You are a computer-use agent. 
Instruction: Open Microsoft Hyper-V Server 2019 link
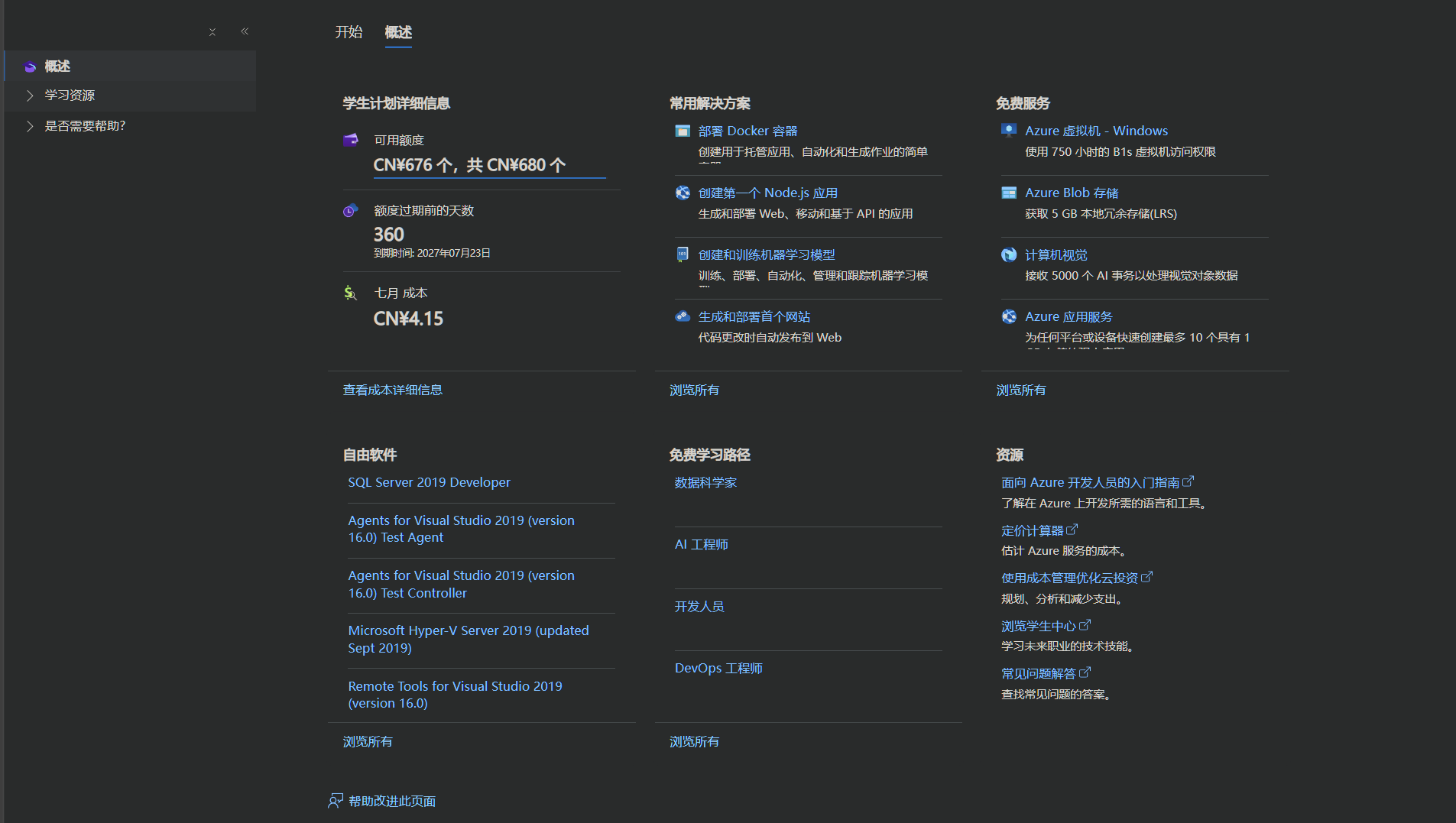click(469, 639)
